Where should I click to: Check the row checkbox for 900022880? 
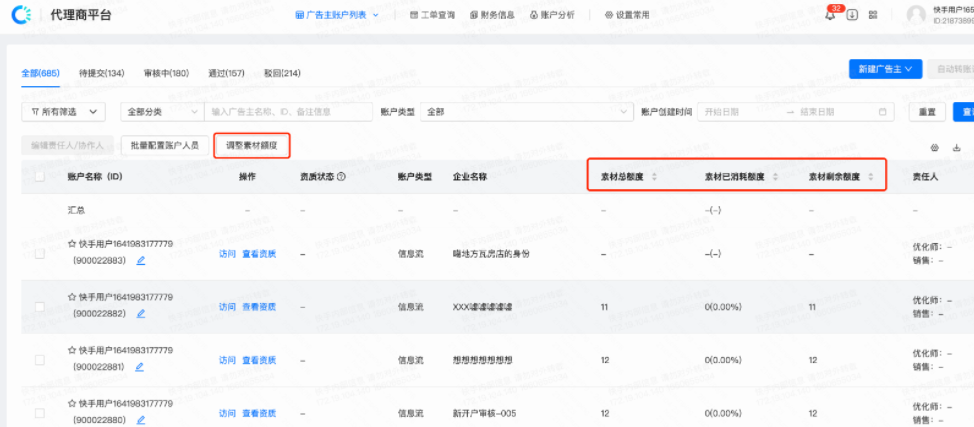tap(40, 413)
